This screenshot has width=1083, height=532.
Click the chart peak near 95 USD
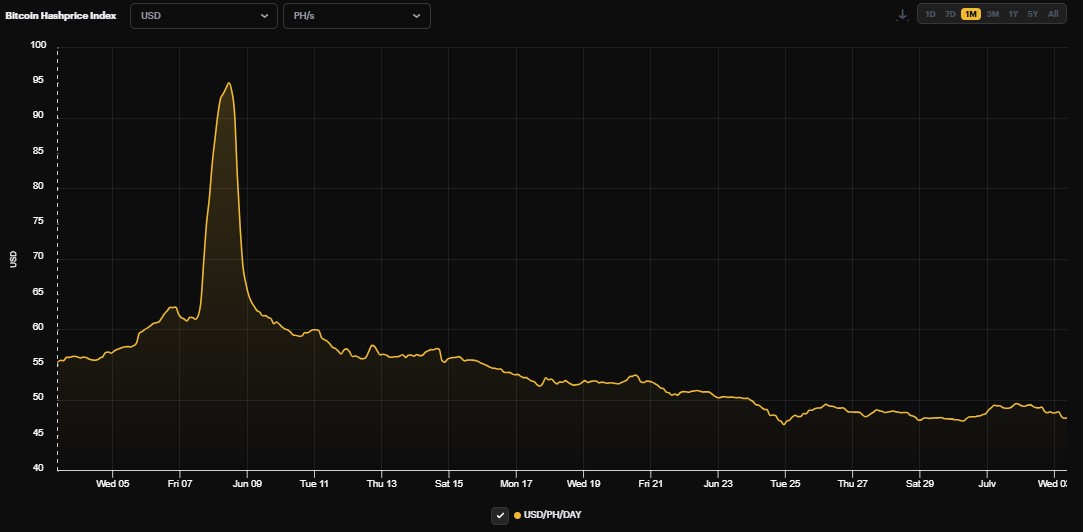[229, 83]
